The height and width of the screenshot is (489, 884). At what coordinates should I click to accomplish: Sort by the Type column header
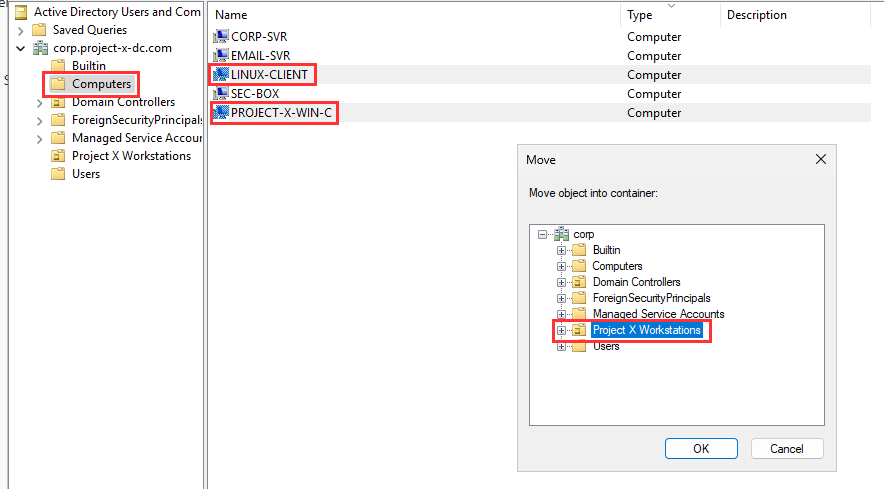(640, 15)
